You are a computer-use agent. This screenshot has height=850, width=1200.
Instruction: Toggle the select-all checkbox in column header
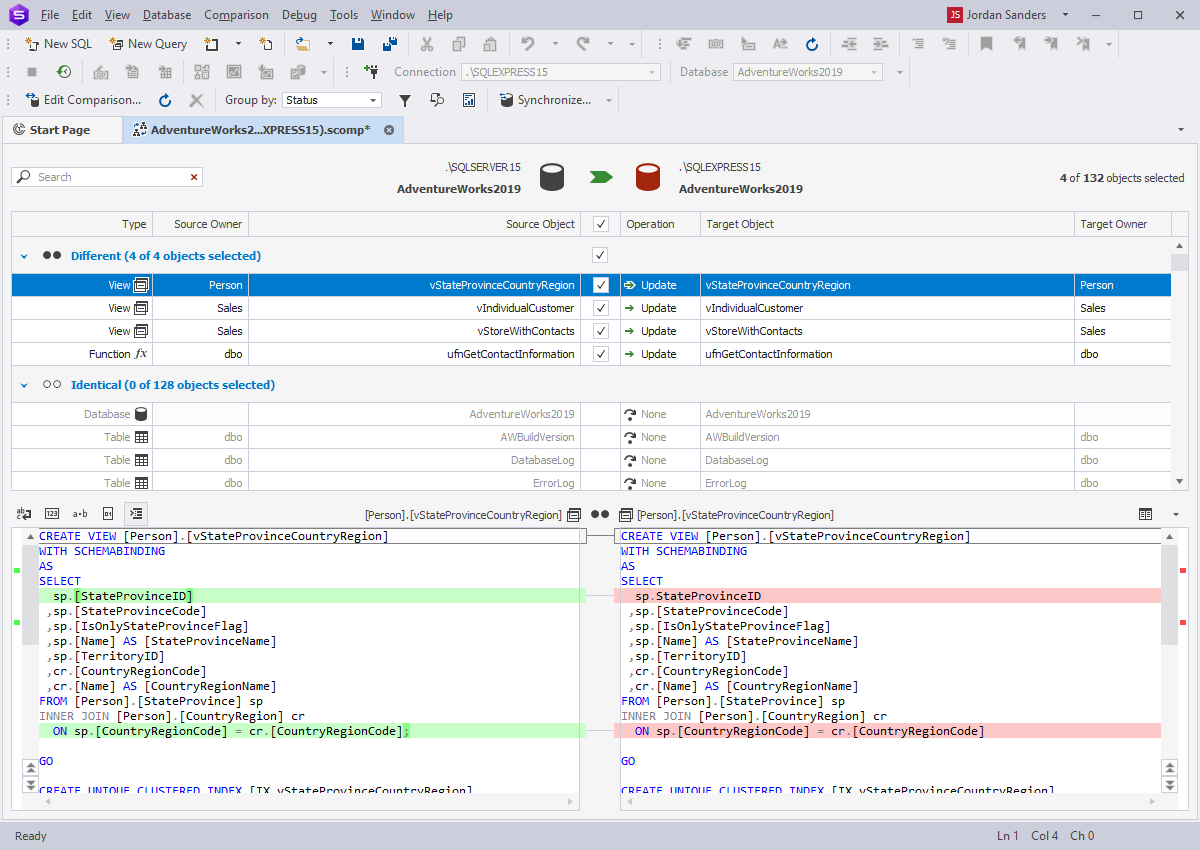coord(600,224)
